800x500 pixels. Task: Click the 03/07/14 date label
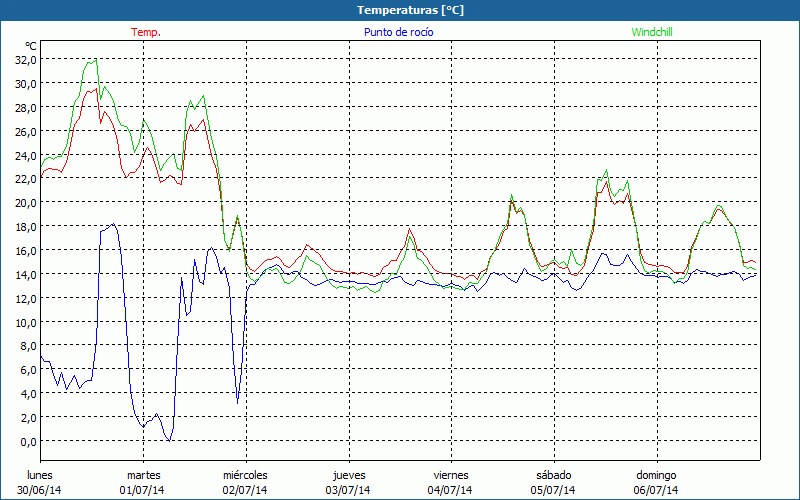pyautogui.click(x=348, y=490)
